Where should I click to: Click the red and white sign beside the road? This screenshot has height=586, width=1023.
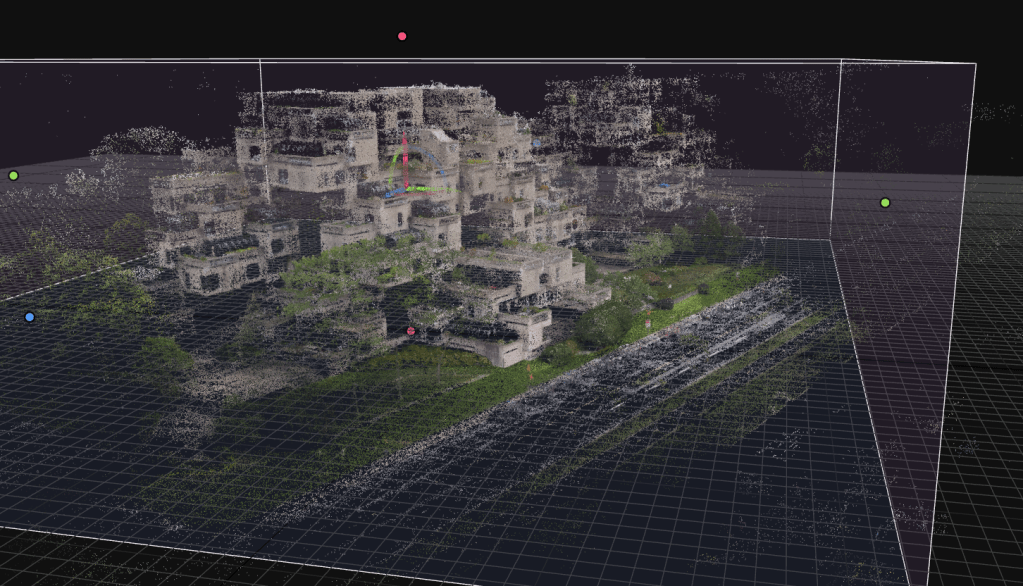[x=648, y=323]
